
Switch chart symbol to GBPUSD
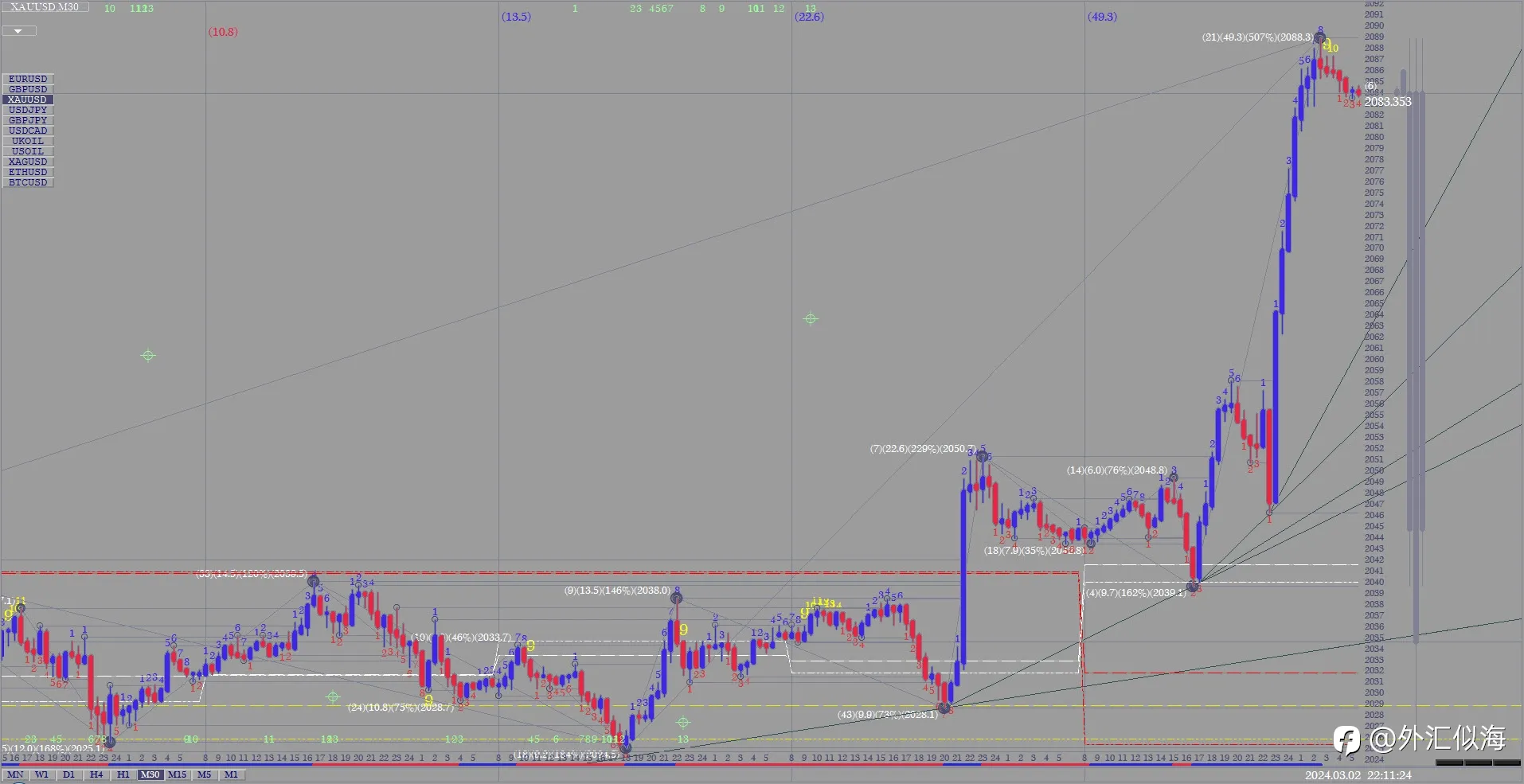point(28,89)
